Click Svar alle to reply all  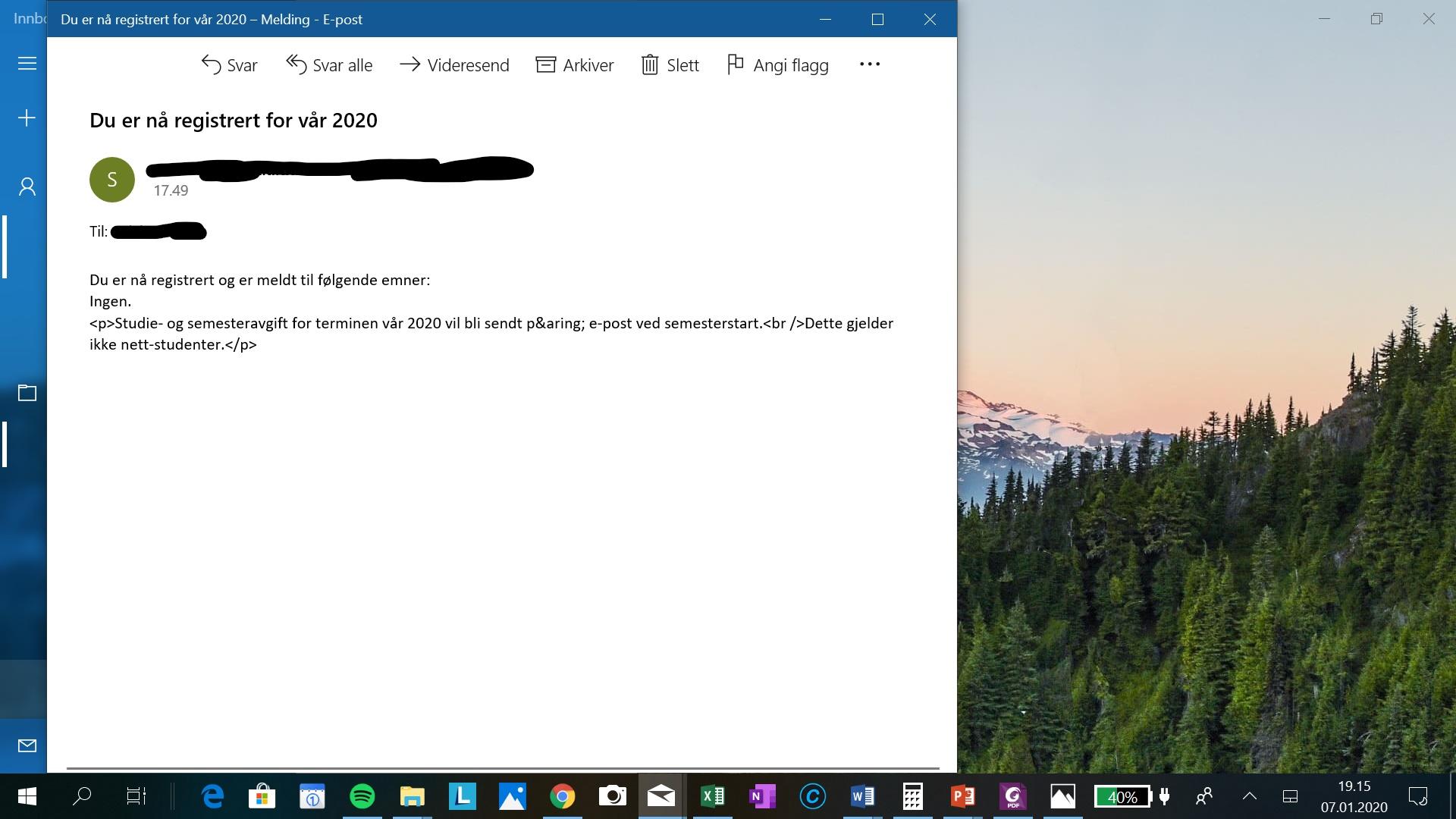pyautogui.click(x=329, y=65)
